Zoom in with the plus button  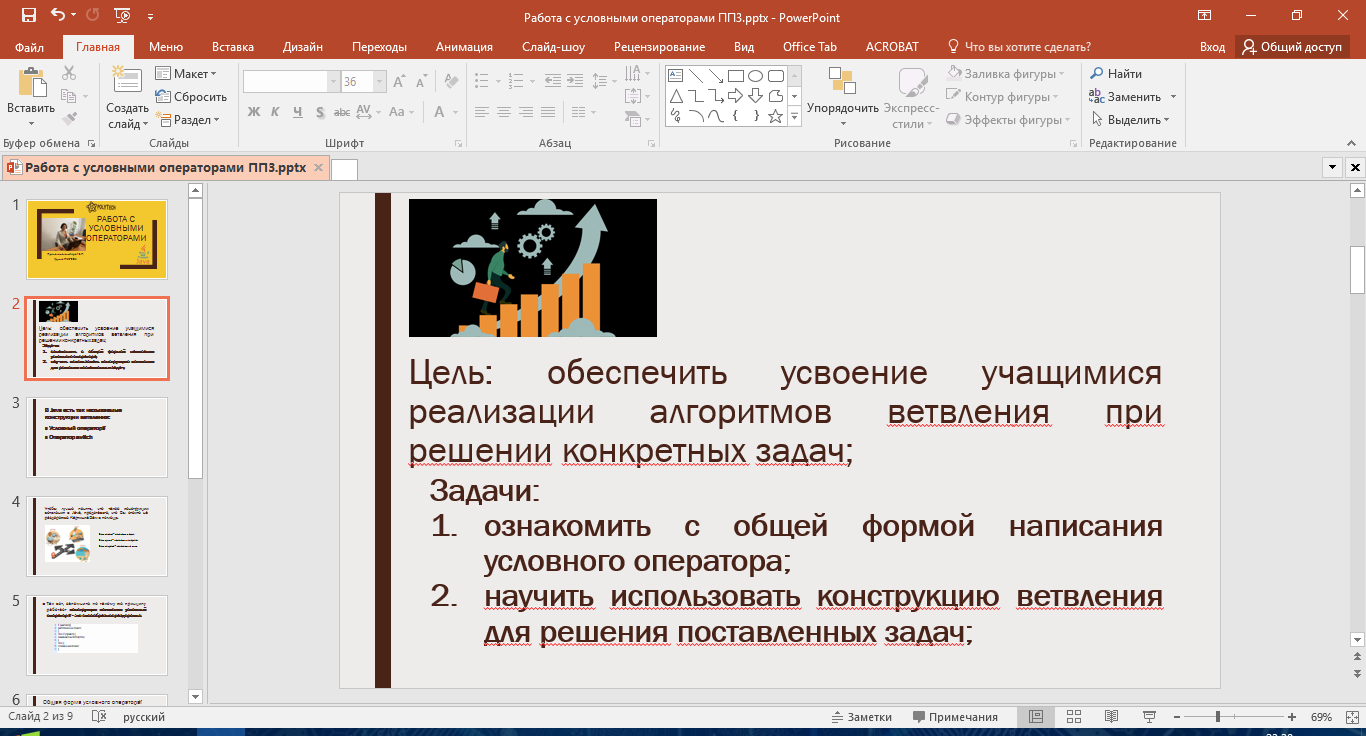pyautogui.click(x=1293, y=717)
